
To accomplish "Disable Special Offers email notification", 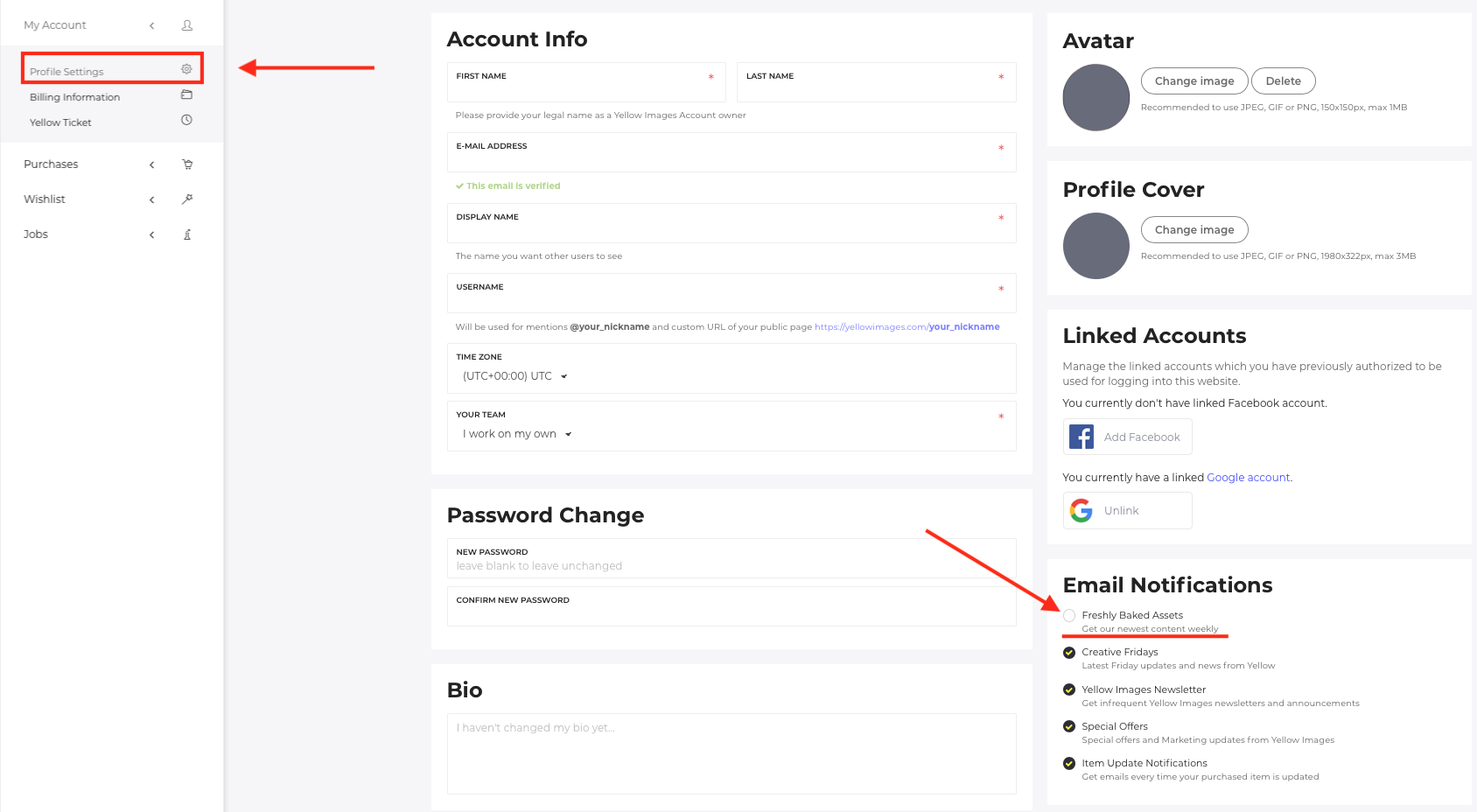I will point(1069,726).
